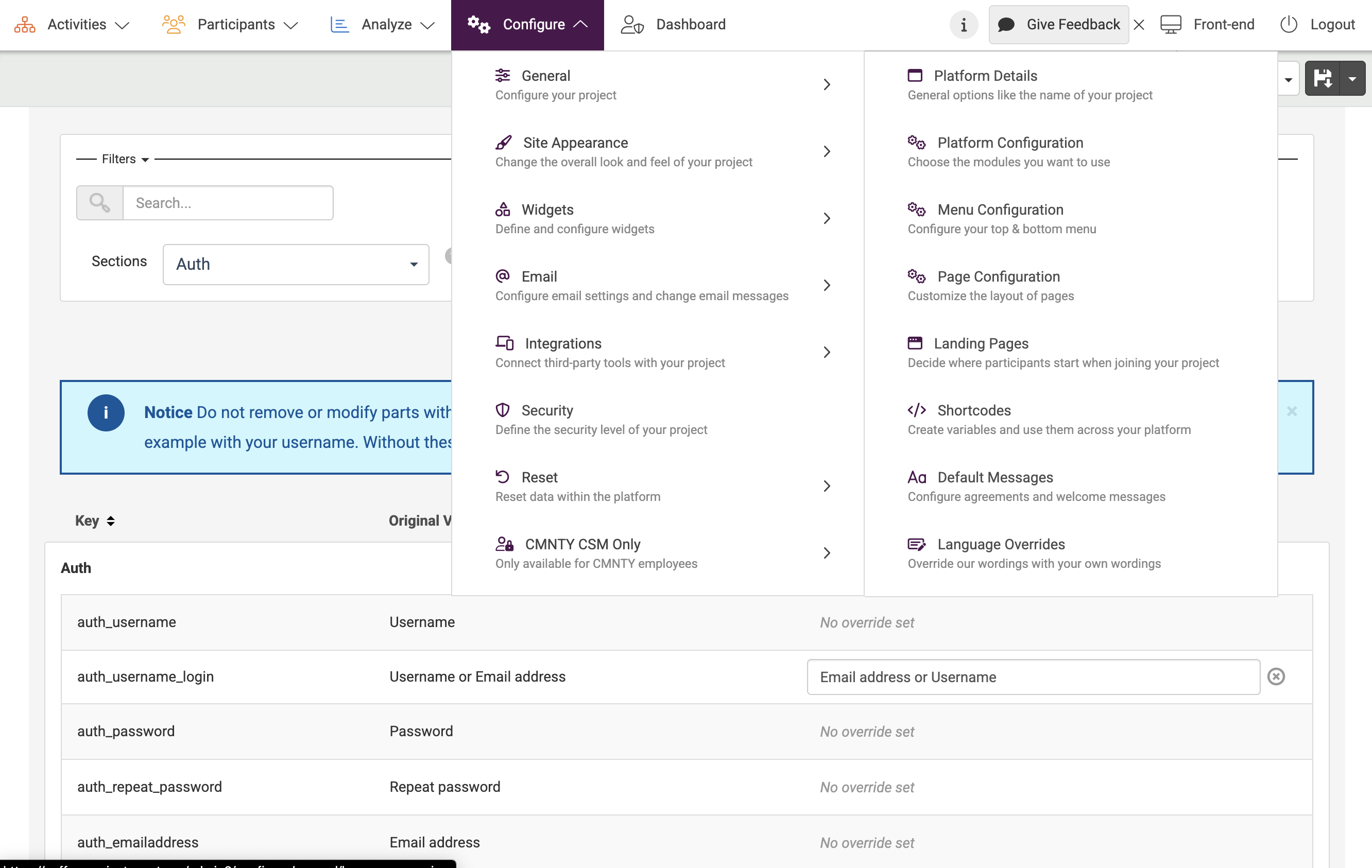1372x868 pixels.
Task: Click the Security shield icon
Action: [x=502, y=410]
